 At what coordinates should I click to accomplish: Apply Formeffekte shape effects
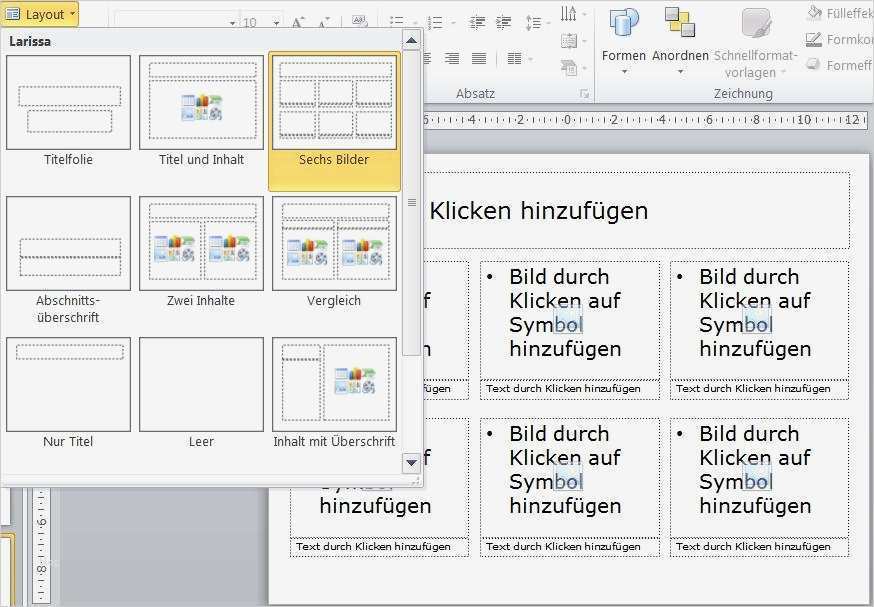[813, 64]
